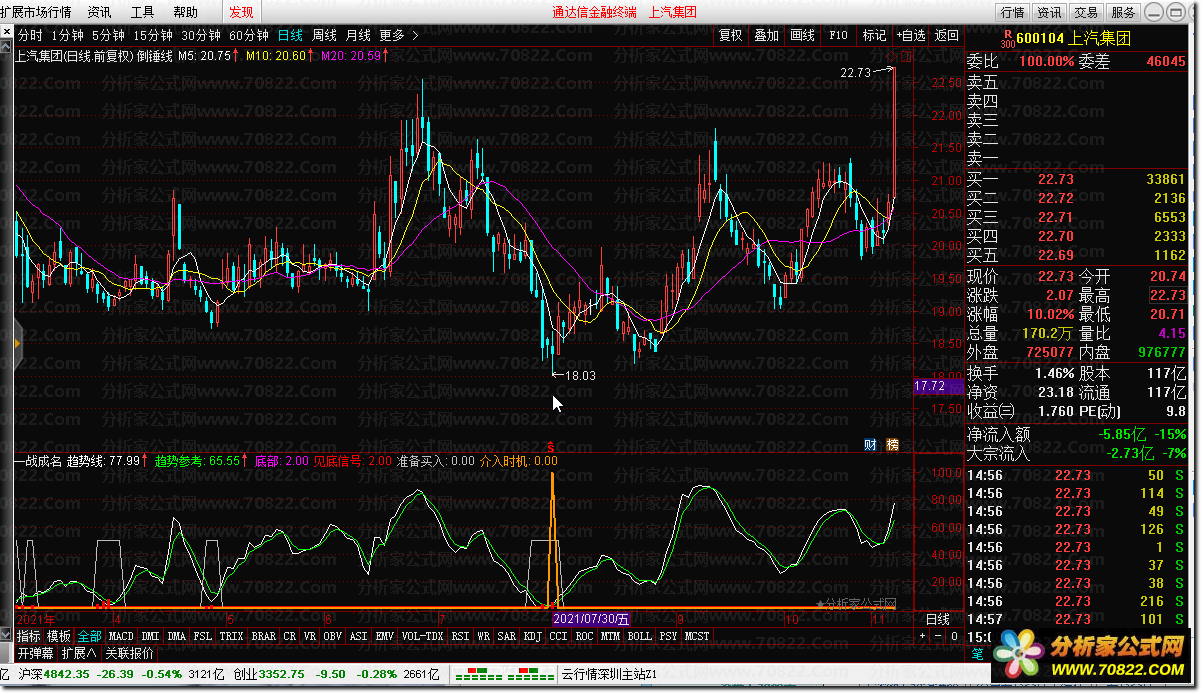1203x694 pixels.
Task: Click the 交易 trade button
Action: point(1086,12)
